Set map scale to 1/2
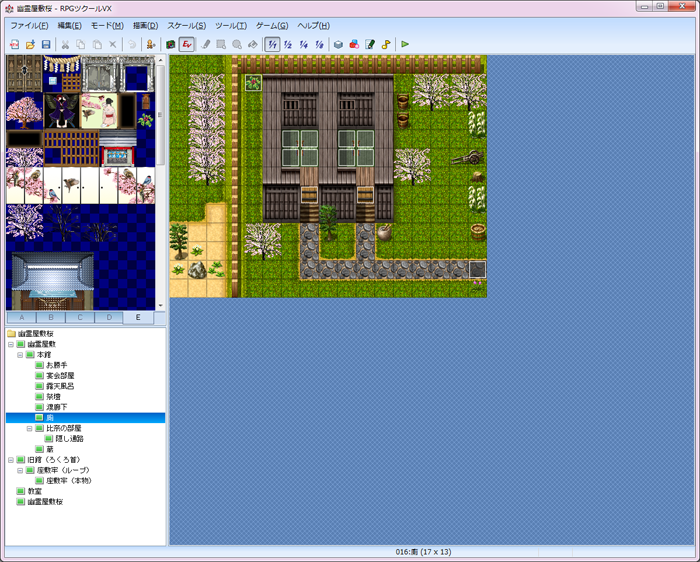The width and height of the screenshot is (700, 562). [x=288, y=44]
